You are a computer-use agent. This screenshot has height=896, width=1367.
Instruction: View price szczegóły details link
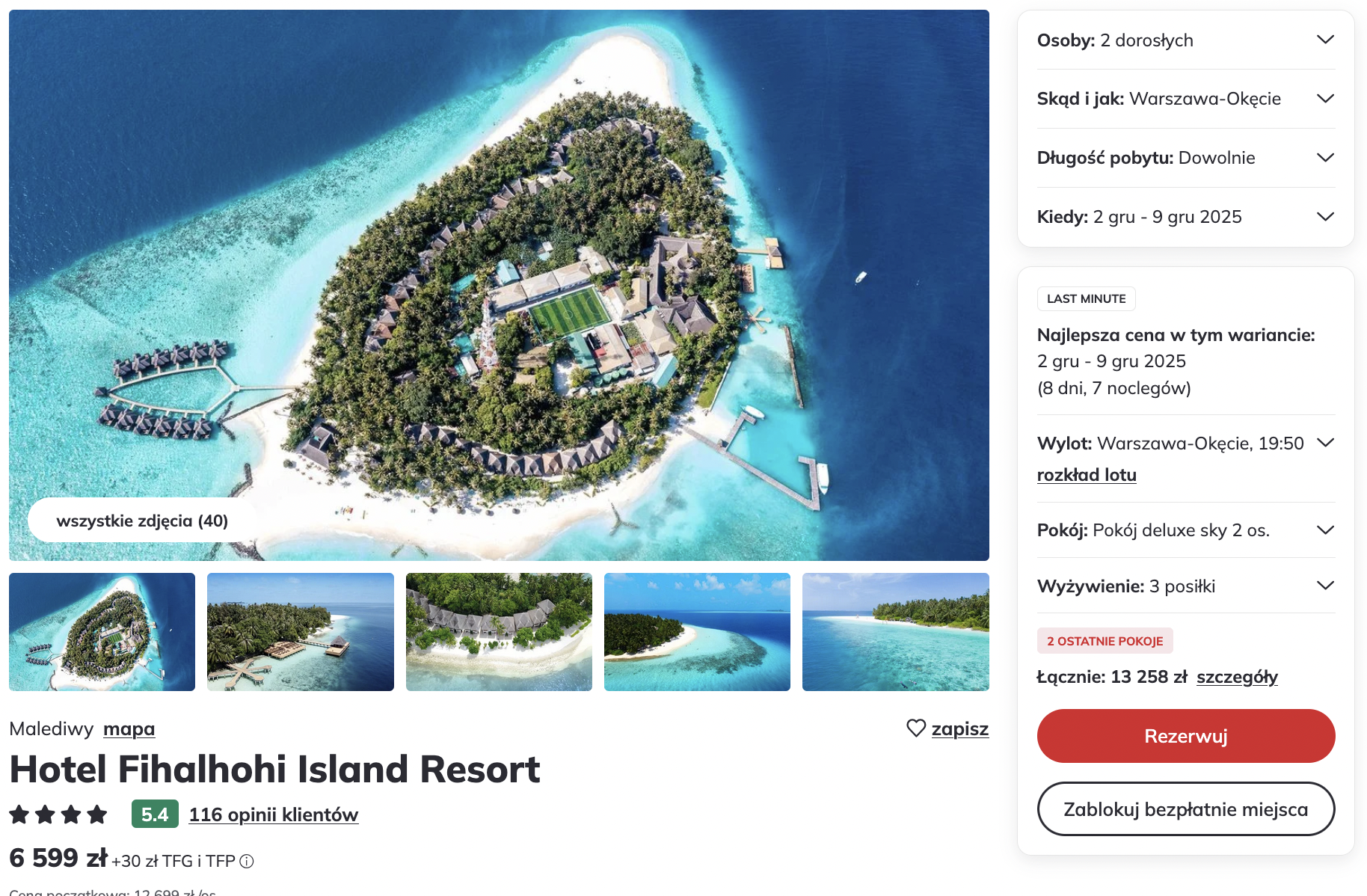[1237, 677]
